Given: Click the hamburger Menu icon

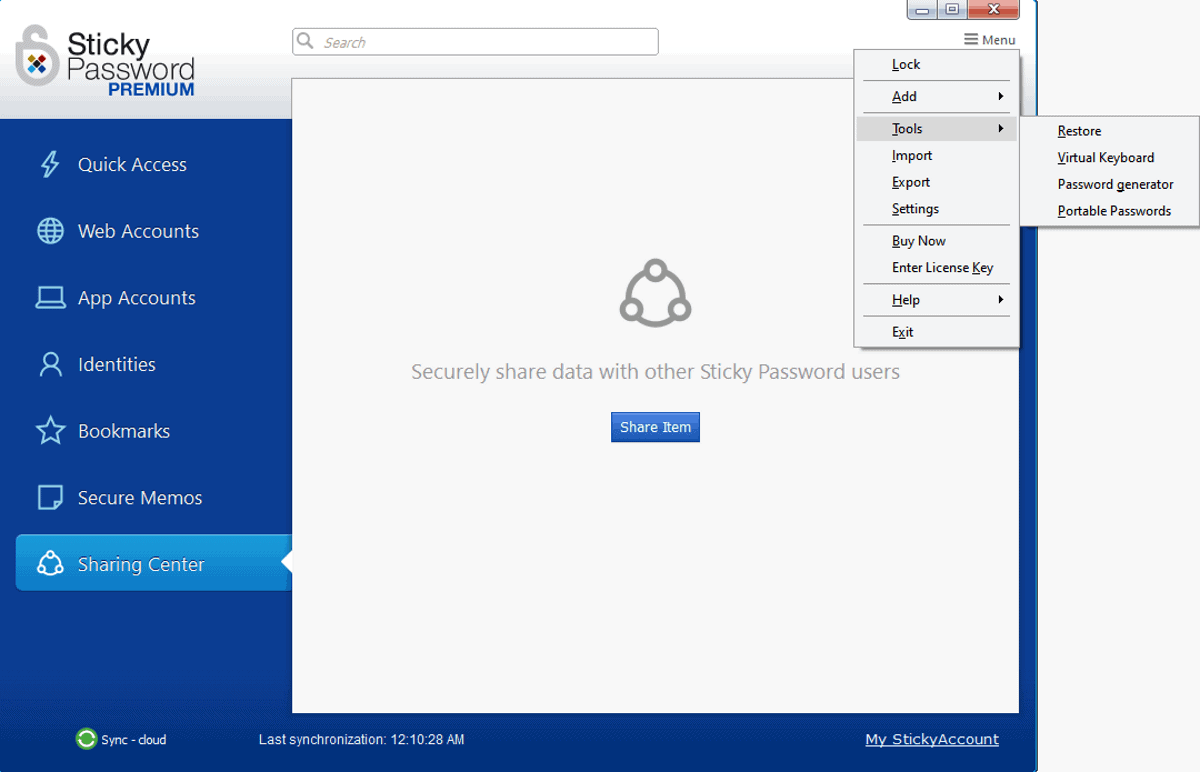Looking at the screenshot, I should click(971, 40).
